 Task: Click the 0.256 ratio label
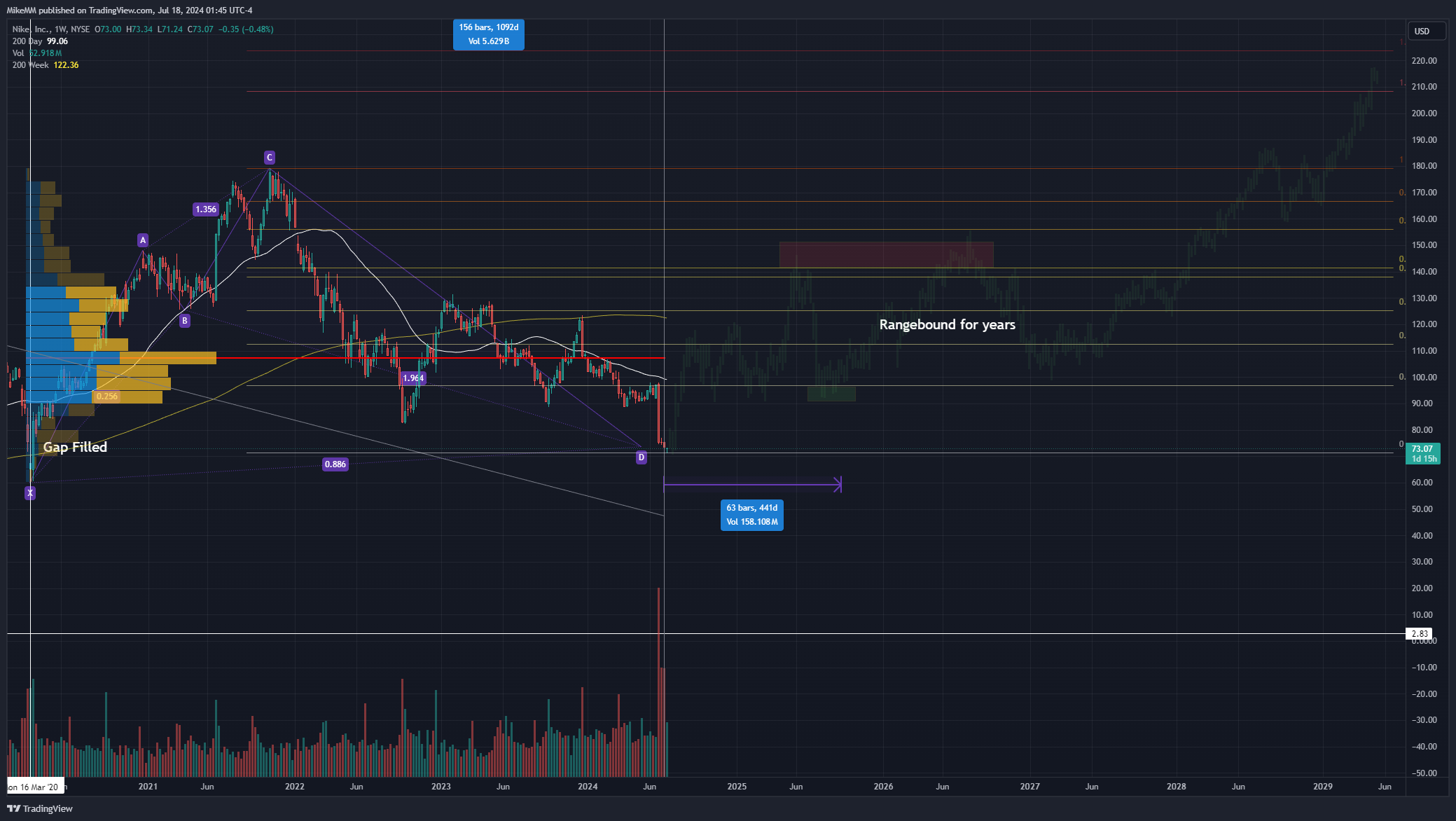coord(106,396)
